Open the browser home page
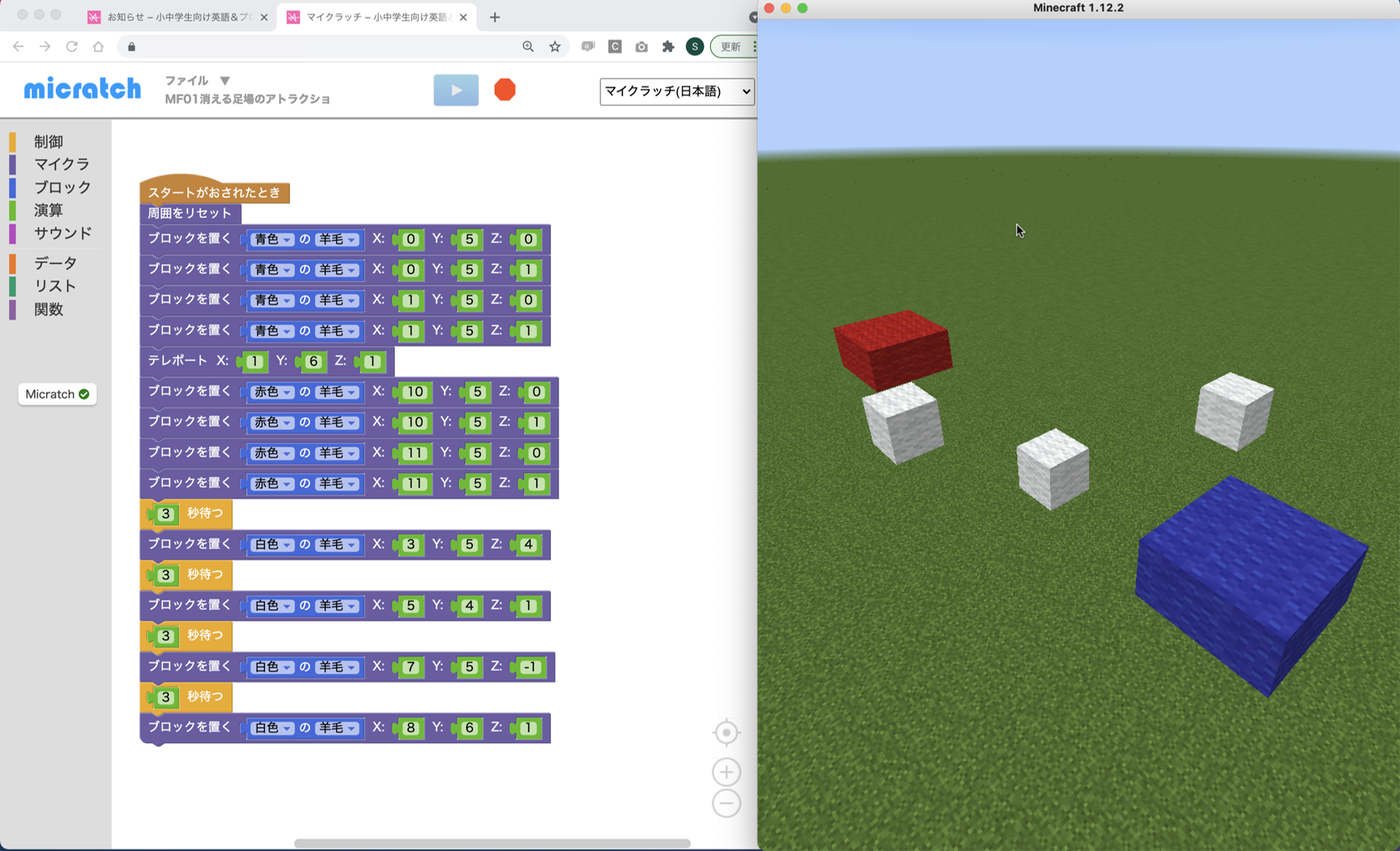The height and width of the screenshot is (851, 1400). point(98,46)
